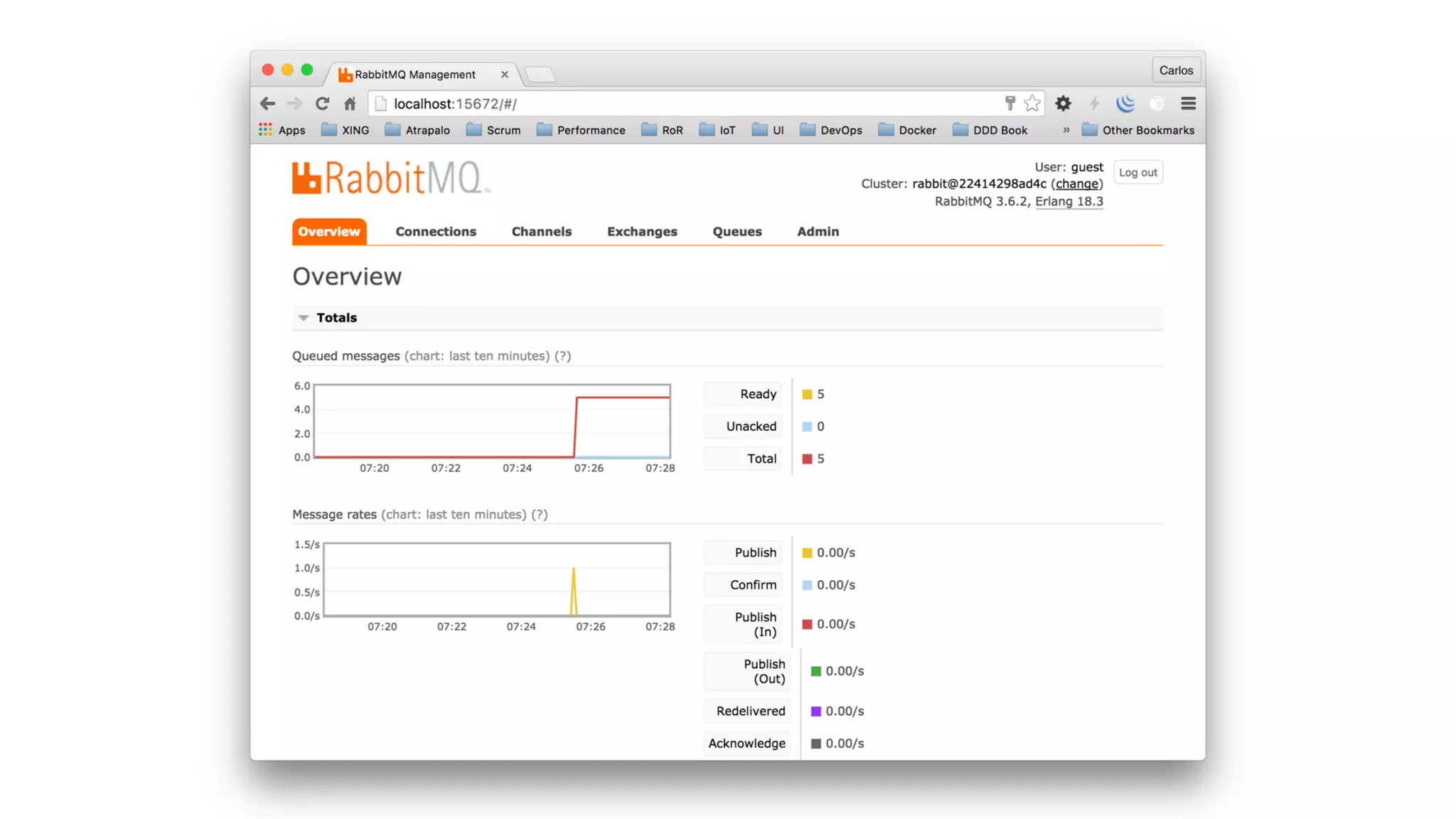Click the key icon in address bar
Image resolution: width=1456 pixels, height=819 pixels.
pos(1010,104)
